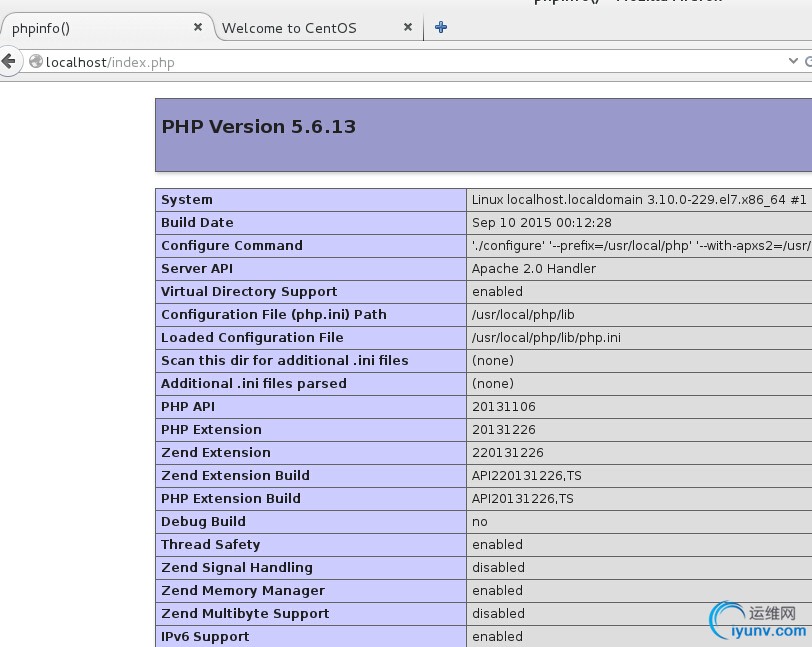The width and height of the screenshot is (812, 647).
Task: Click the browser back arrow button
Action: pos(9,62)
